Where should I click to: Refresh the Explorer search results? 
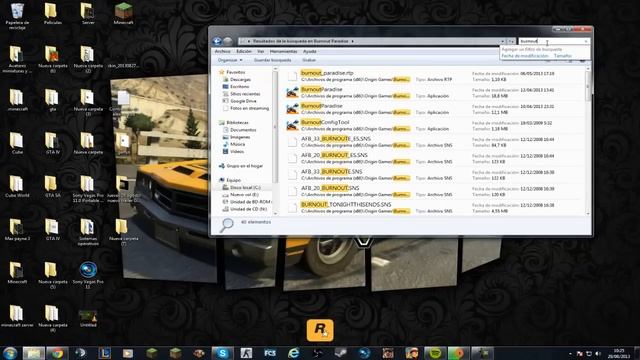pos(511,41)
